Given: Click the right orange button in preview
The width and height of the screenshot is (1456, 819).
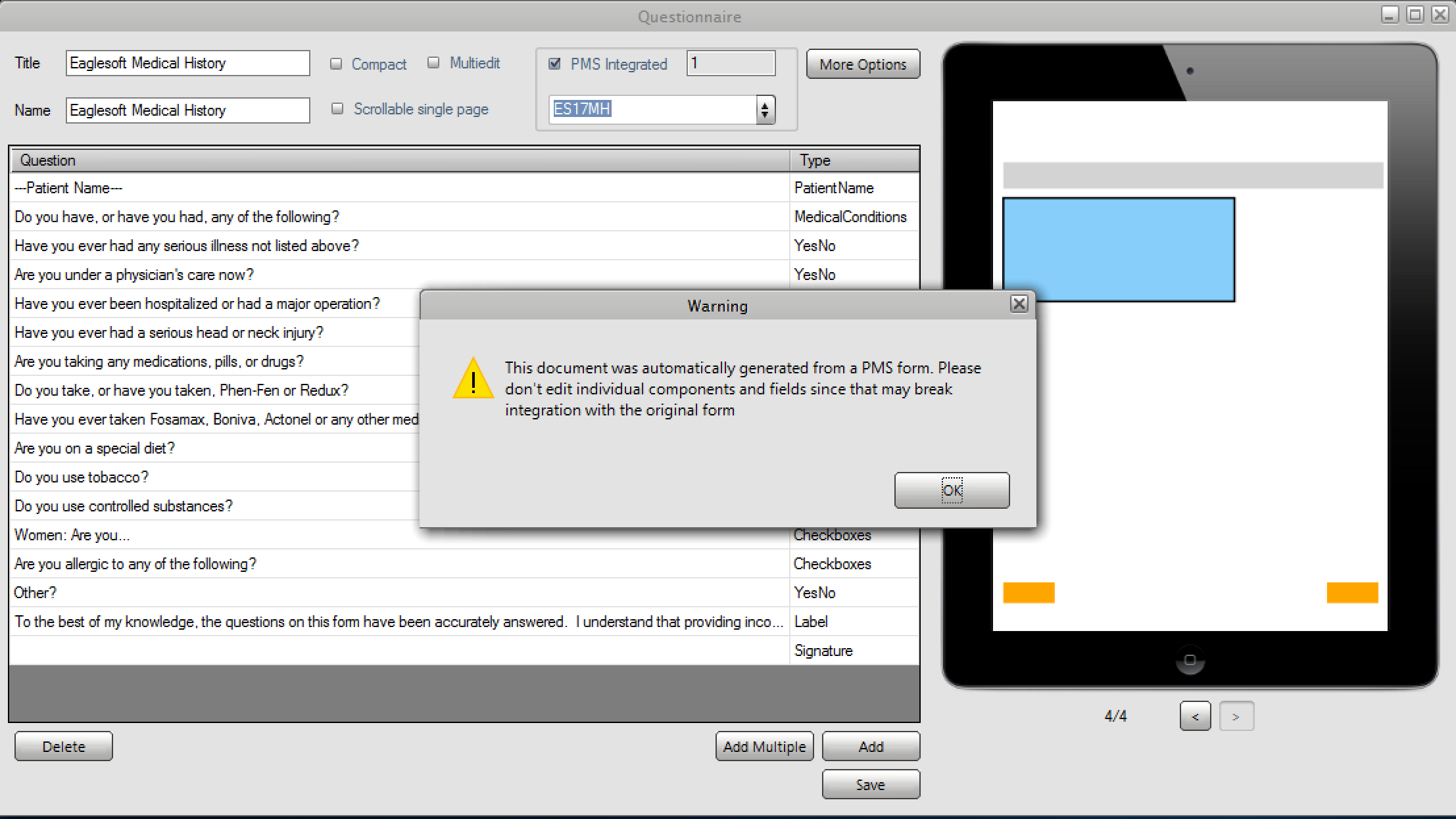Looking at the screenshot, I should tap(1352, 592).
